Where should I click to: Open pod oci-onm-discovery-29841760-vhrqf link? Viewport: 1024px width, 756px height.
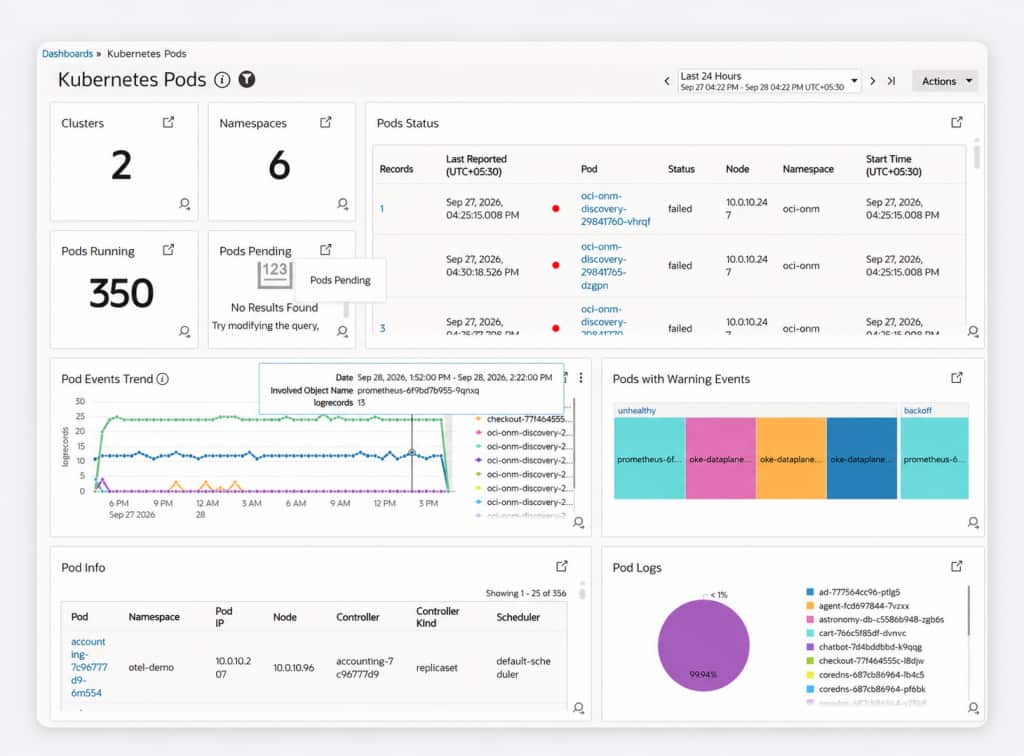(x=615, y=208)
